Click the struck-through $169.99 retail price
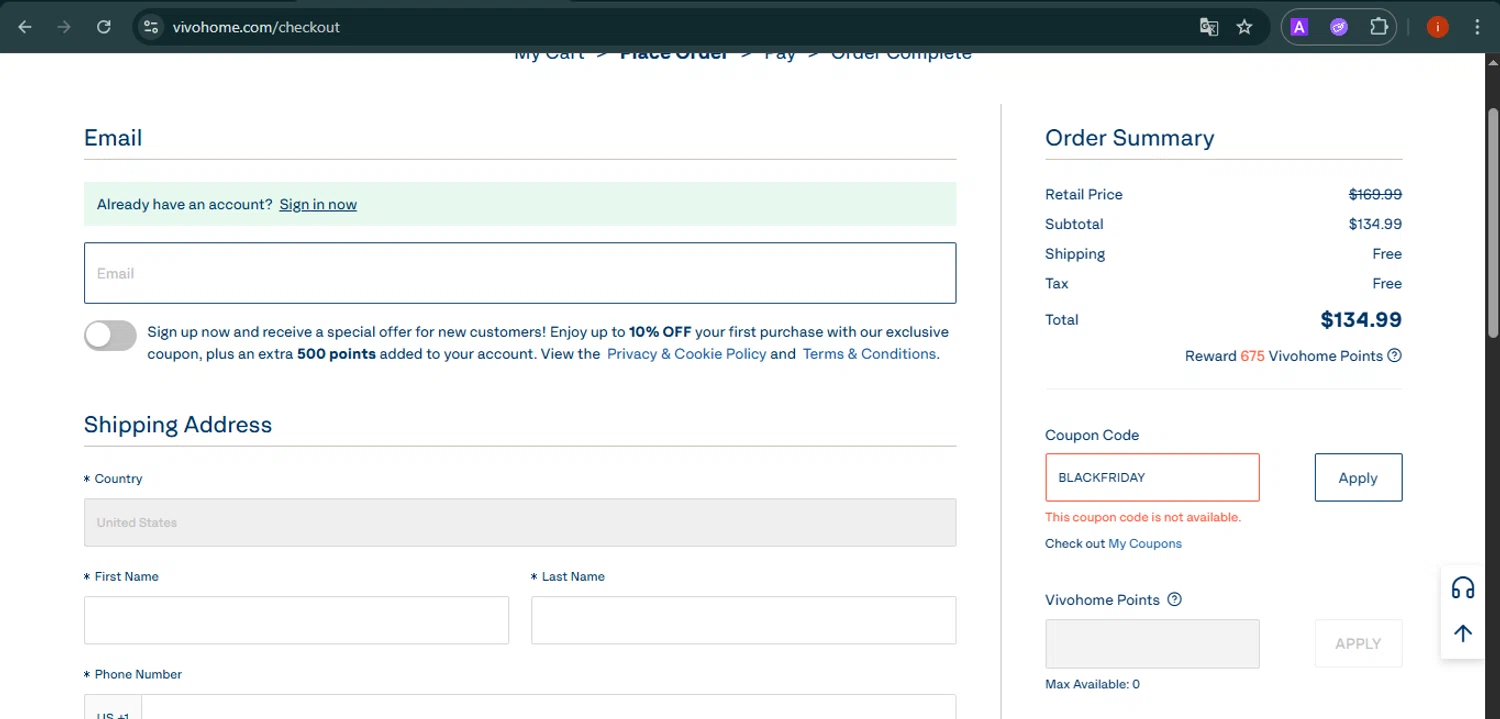Image resolution: width=1500 pixels, height=719 pixels. [x=1375, y=194]
